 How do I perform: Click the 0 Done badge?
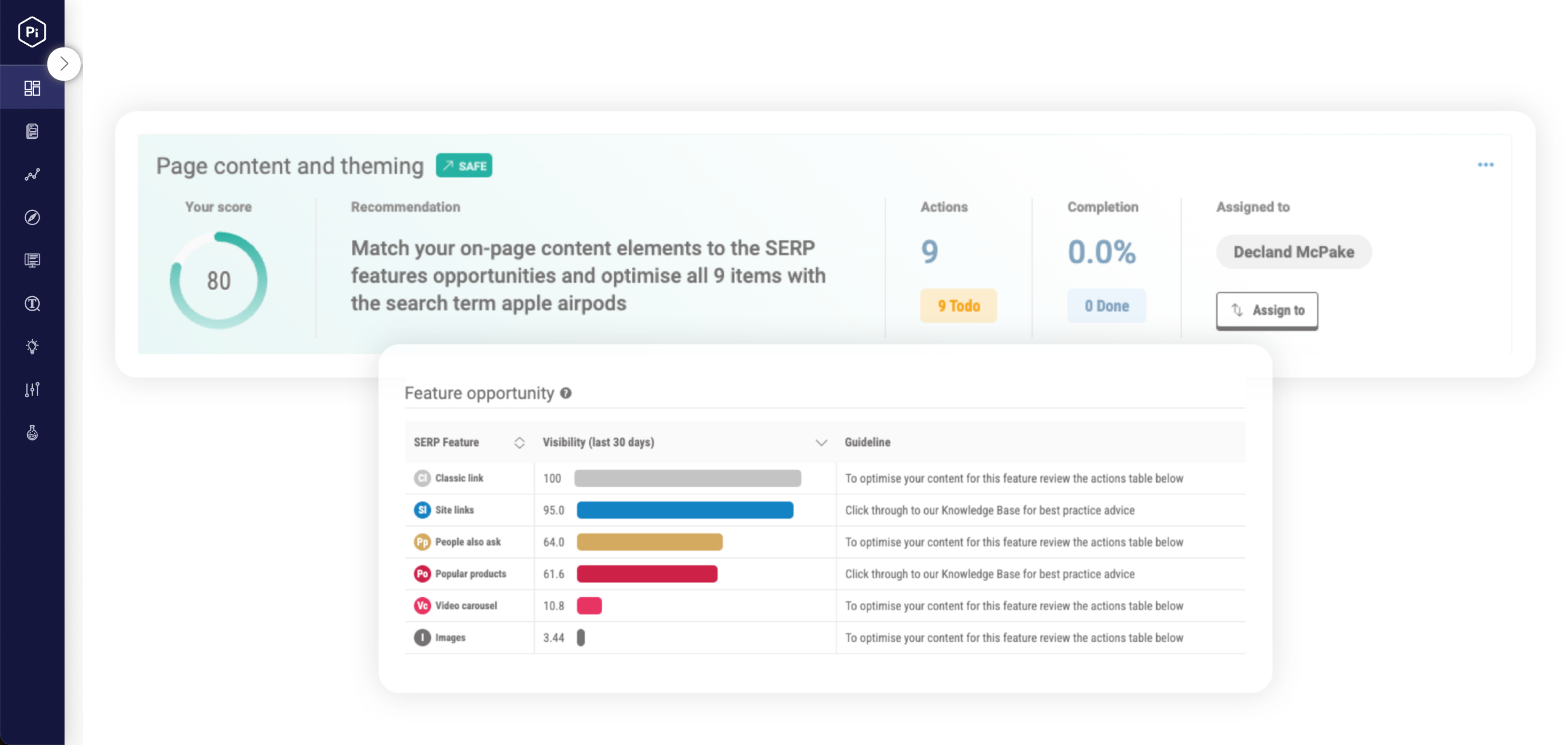point(1106,306)
